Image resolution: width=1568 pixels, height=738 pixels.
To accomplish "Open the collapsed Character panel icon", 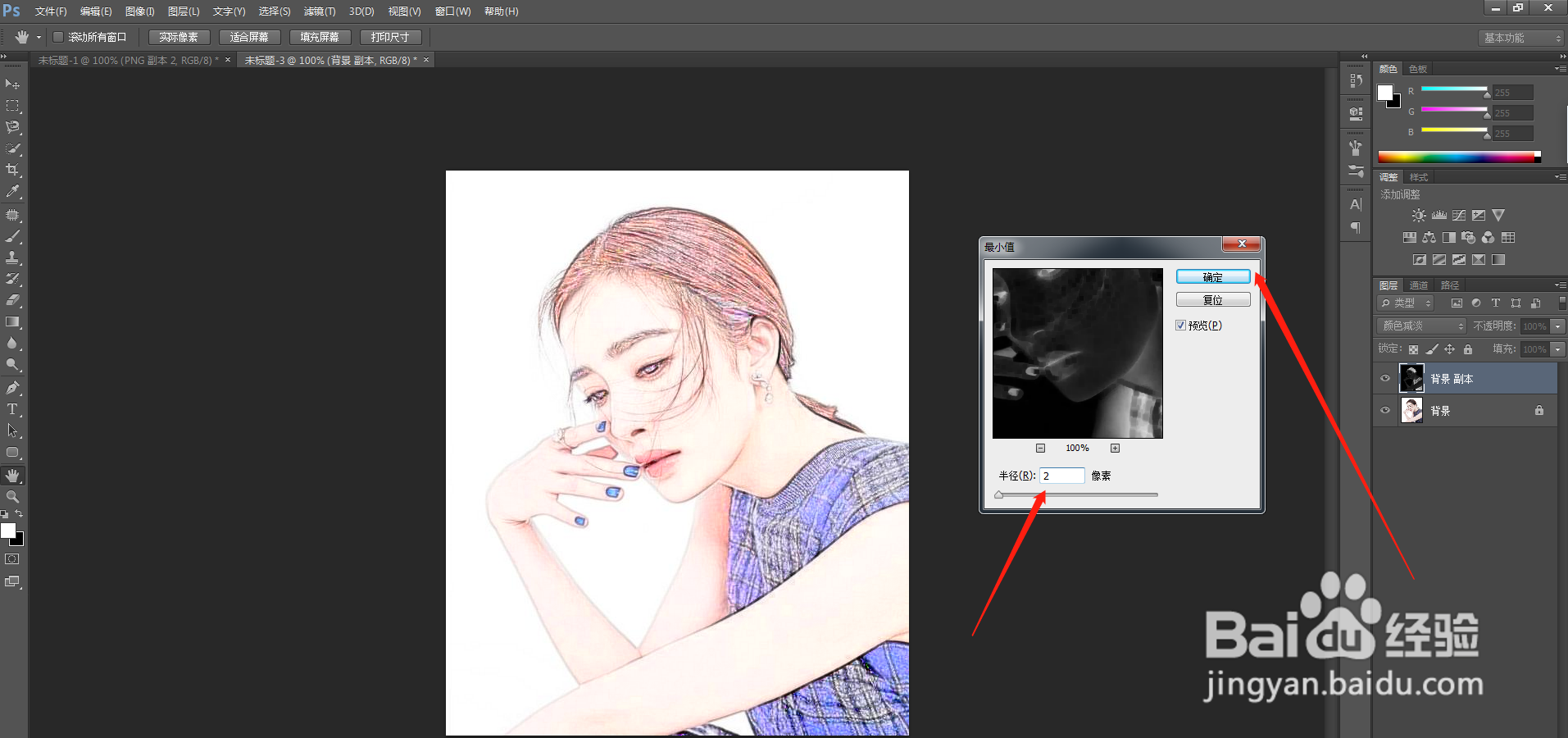I will (1356, 204).
